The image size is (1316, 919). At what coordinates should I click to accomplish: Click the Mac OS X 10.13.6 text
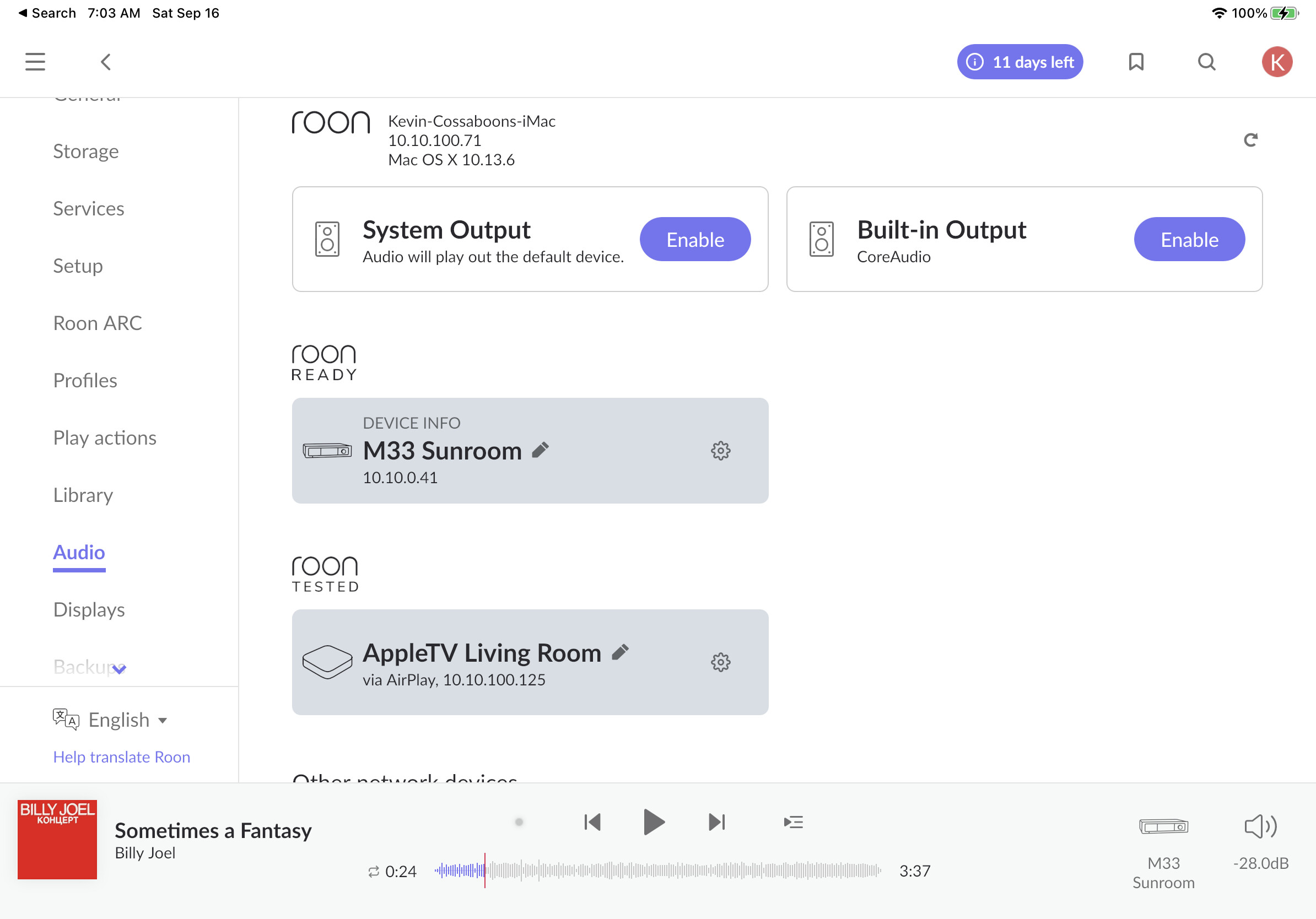451,160
